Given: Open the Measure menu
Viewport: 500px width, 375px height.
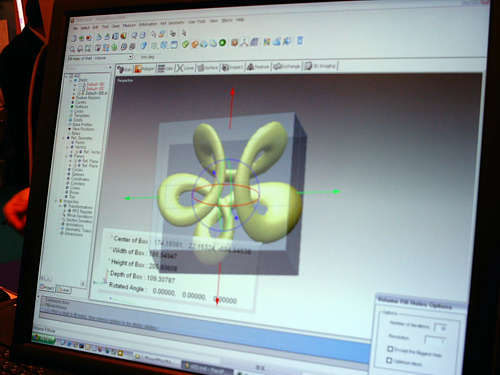Looking at the screenshot, I should 129,25.
